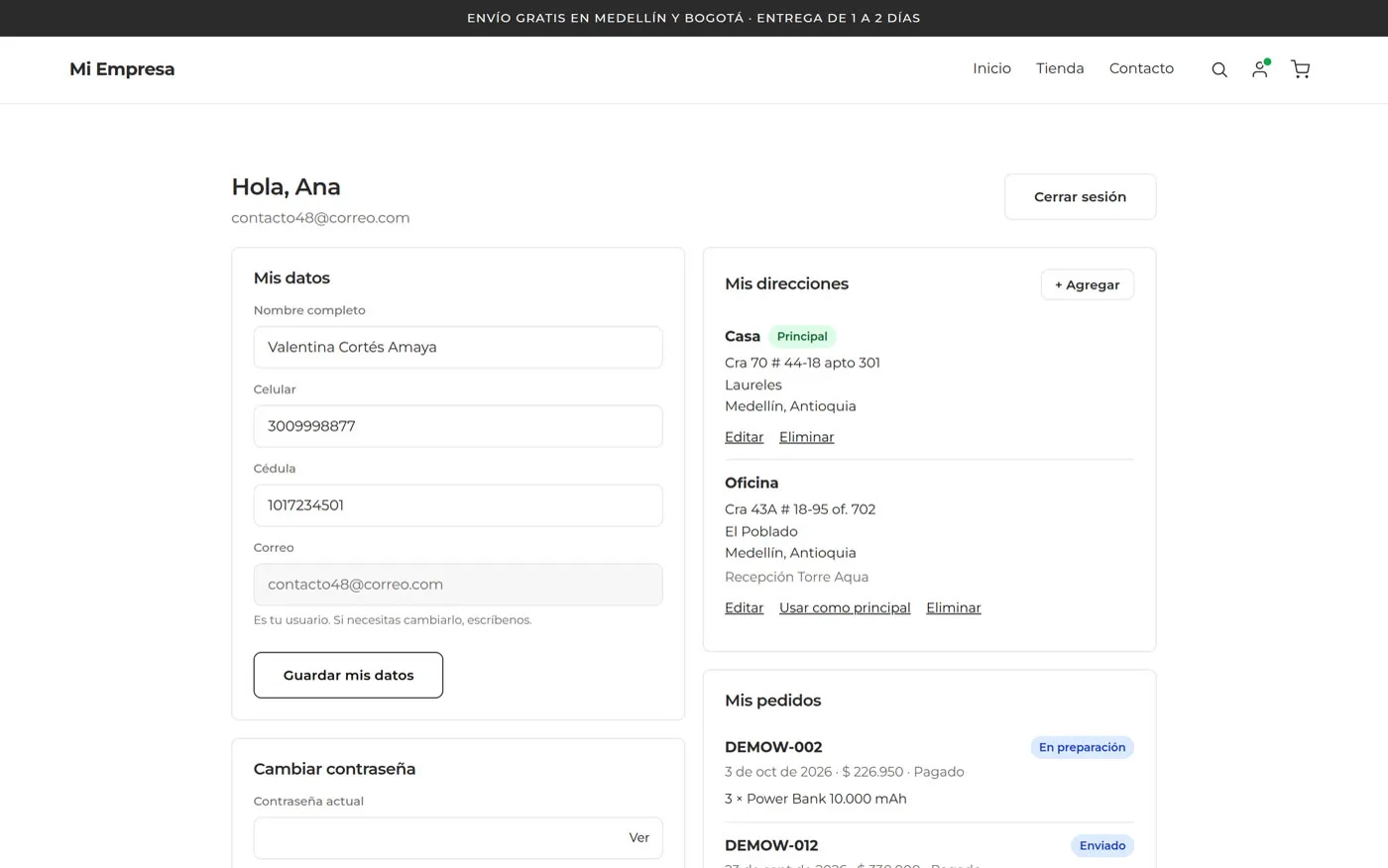Click the + Agregar address button

point(1087,284)
